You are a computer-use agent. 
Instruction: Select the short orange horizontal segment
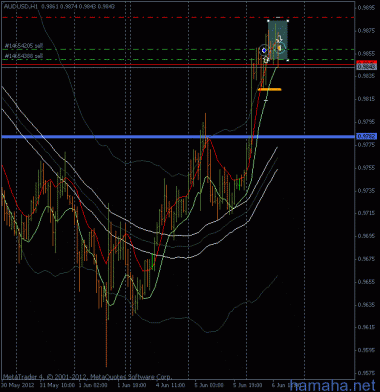[x=270, y=89]
